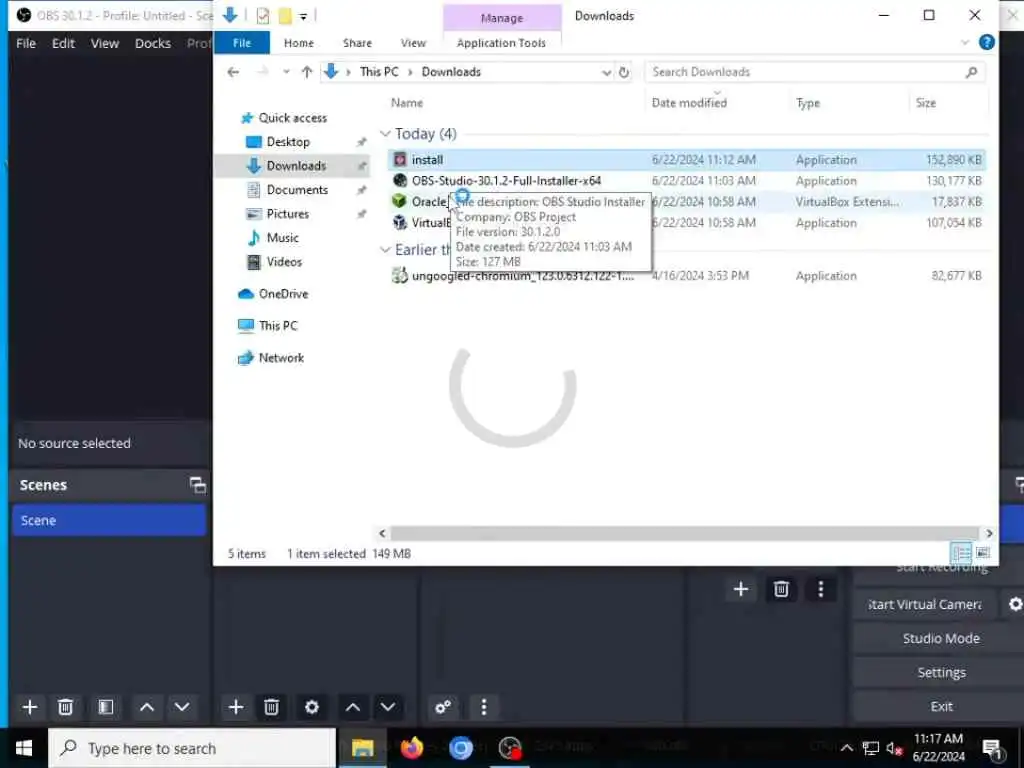Expand the ribbon with the chevron
This screenshot has width=1024, height=768.
coord(965,42)
